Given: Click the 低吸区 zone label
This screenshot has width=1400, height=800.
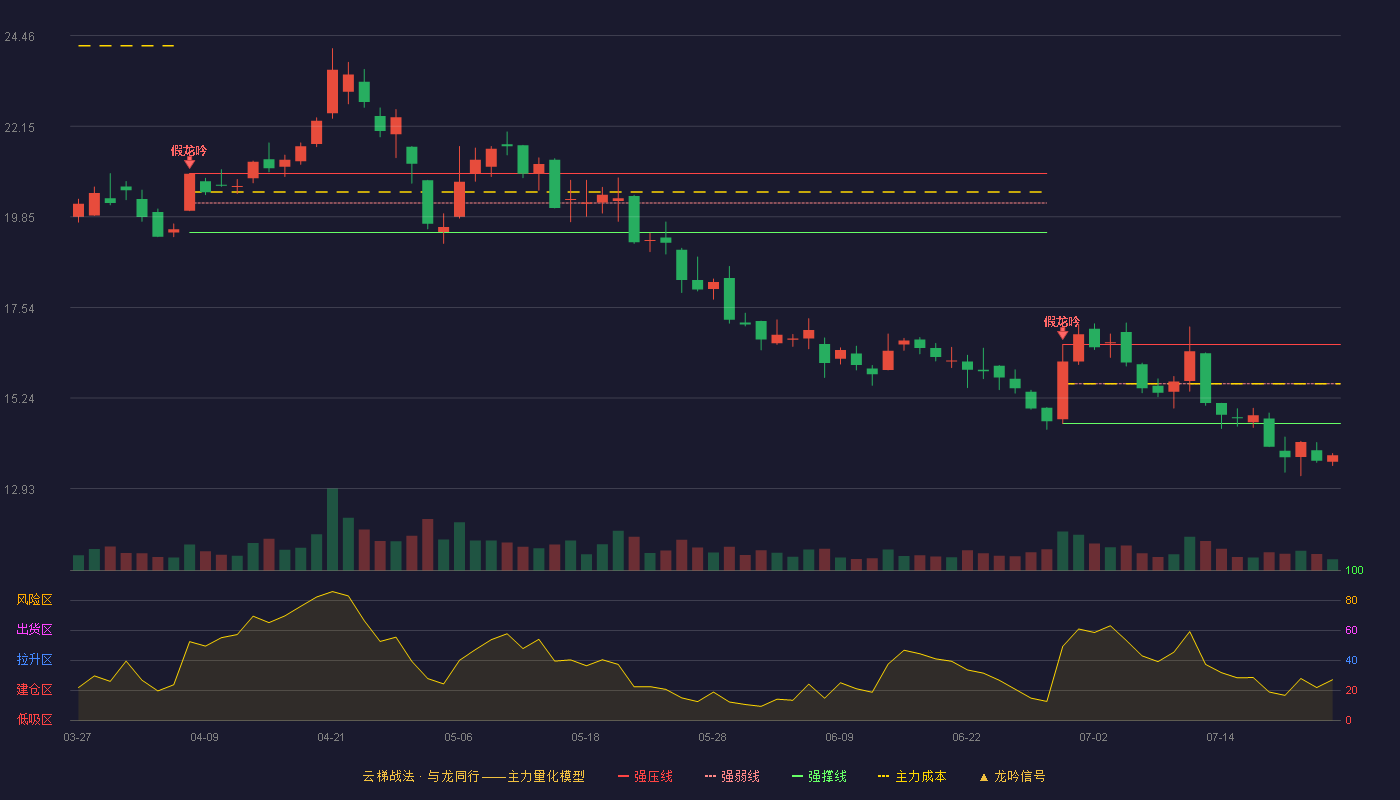Looking at the screenshot, I should click(x=34, y=719).
